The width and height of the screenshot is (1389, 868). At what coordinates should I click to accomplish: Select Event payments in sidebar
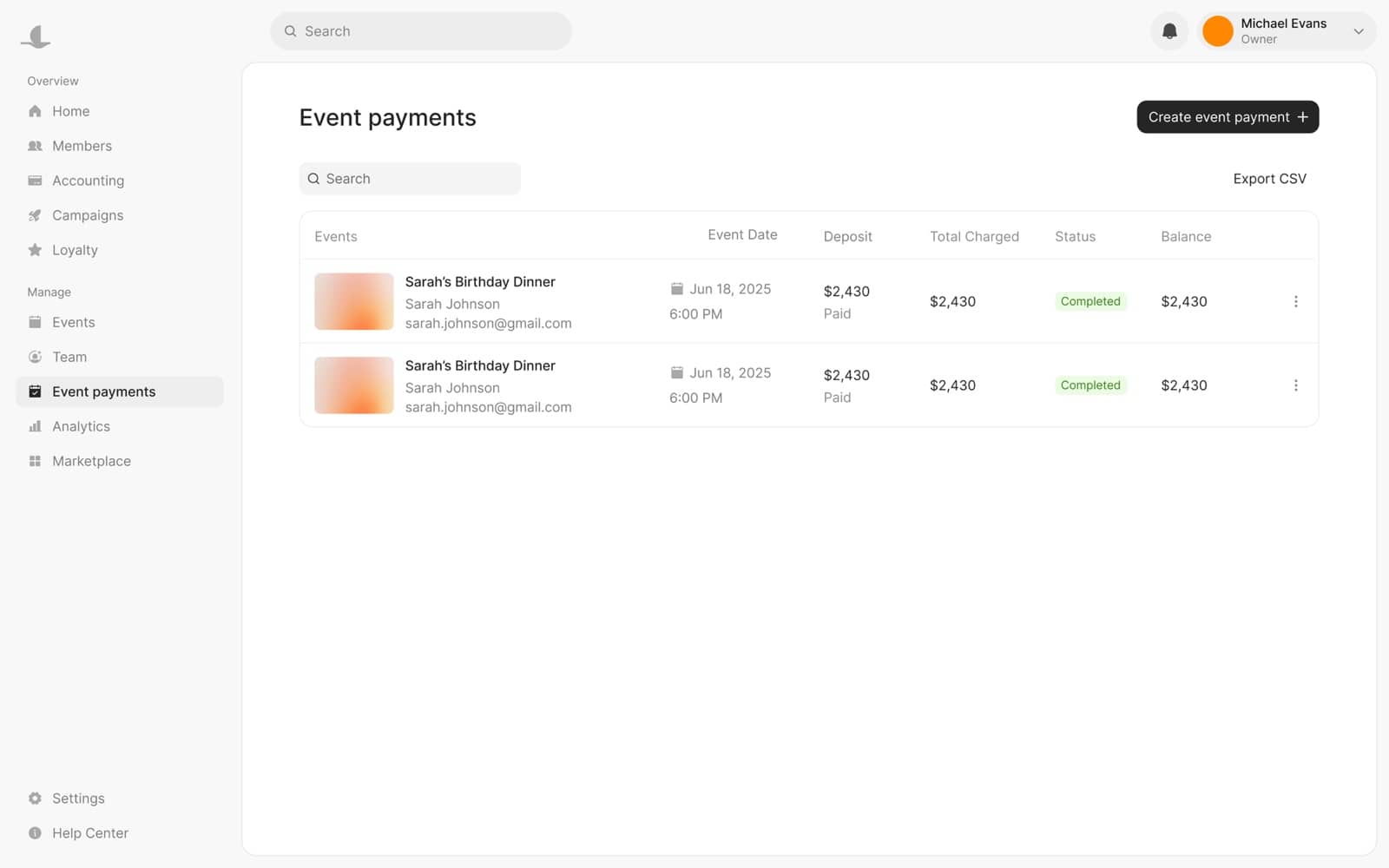pyautogui.click(x=120, y=391)
